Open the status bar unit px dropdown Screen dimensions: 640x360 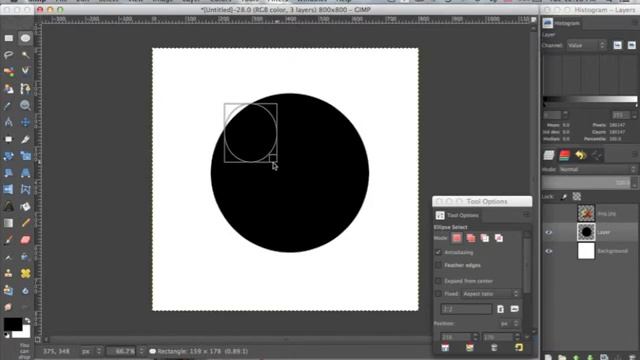[91, 351]
